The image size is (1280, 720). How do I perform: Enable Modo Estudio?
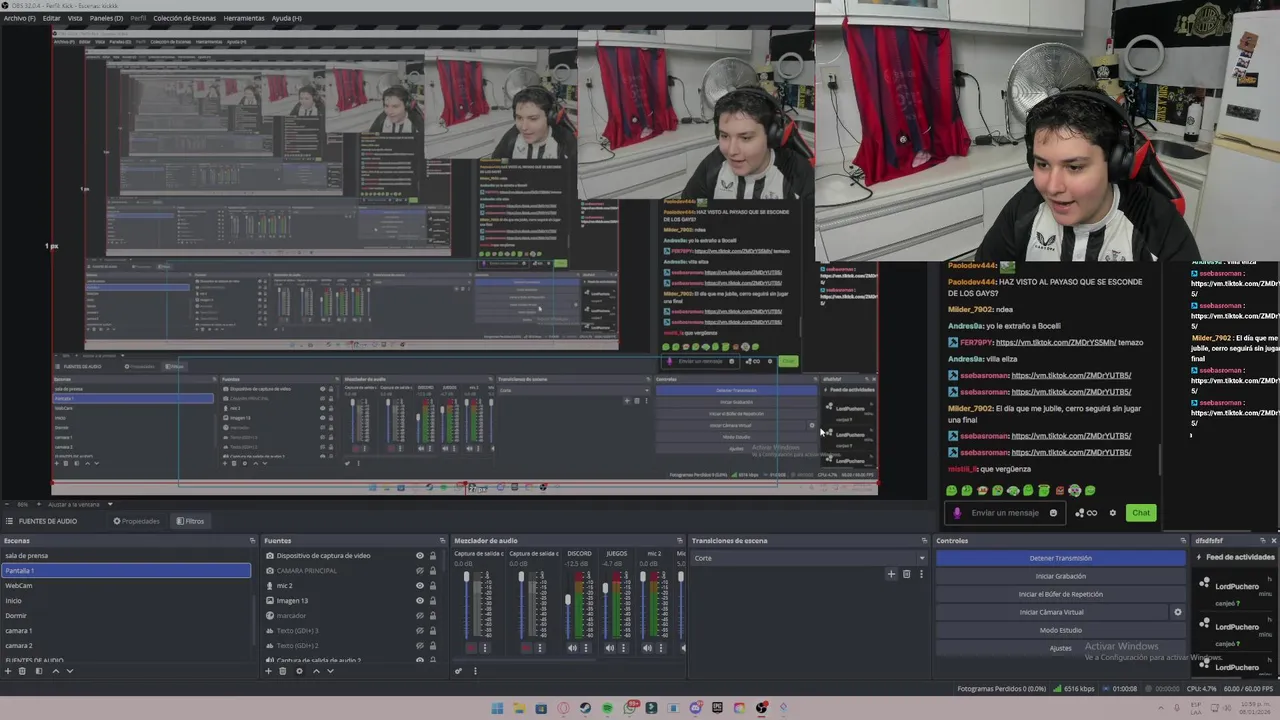click(x=1060, y=630)
